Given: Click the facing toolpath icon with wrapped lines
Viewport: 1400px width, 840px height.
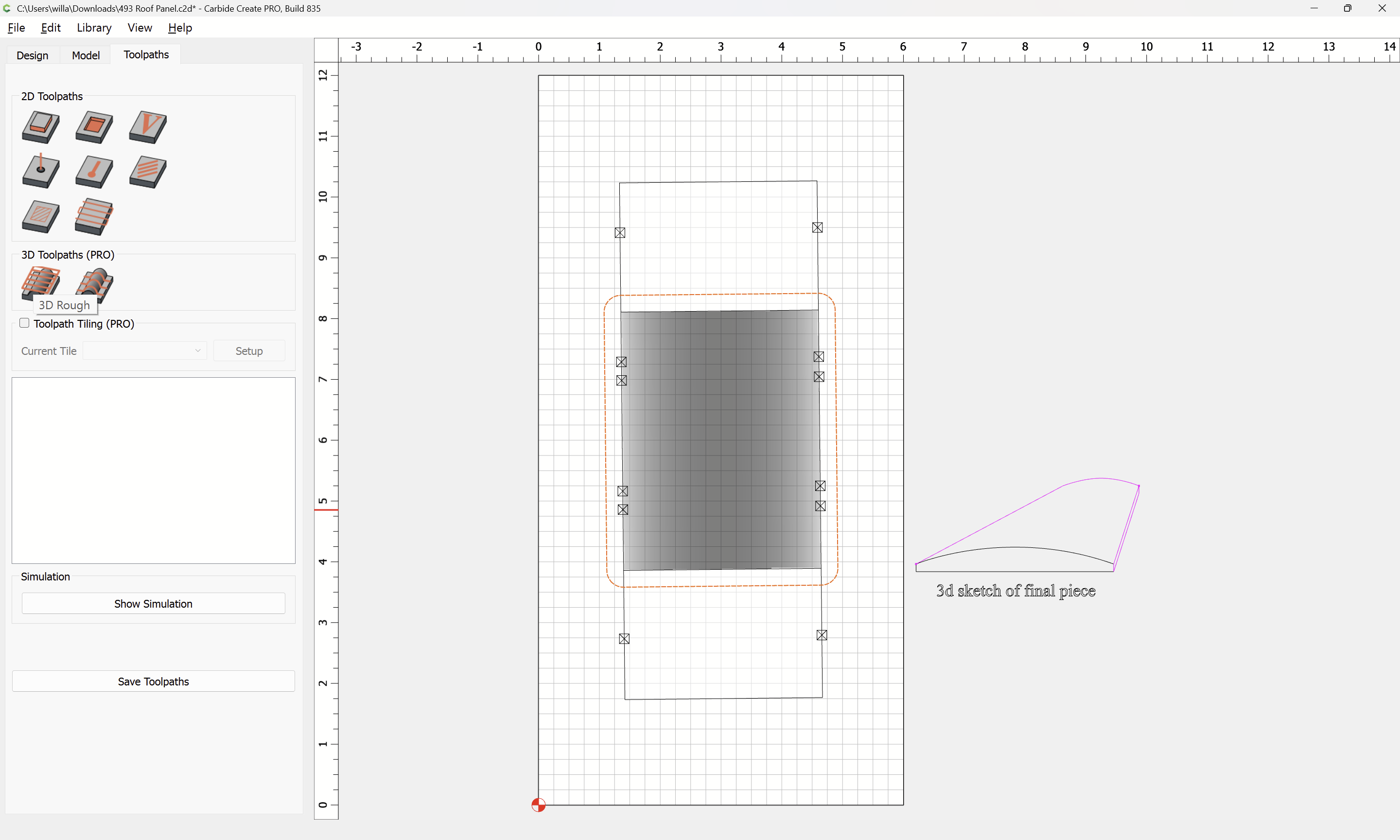Looking at the screenshot, I should (94, 216).
